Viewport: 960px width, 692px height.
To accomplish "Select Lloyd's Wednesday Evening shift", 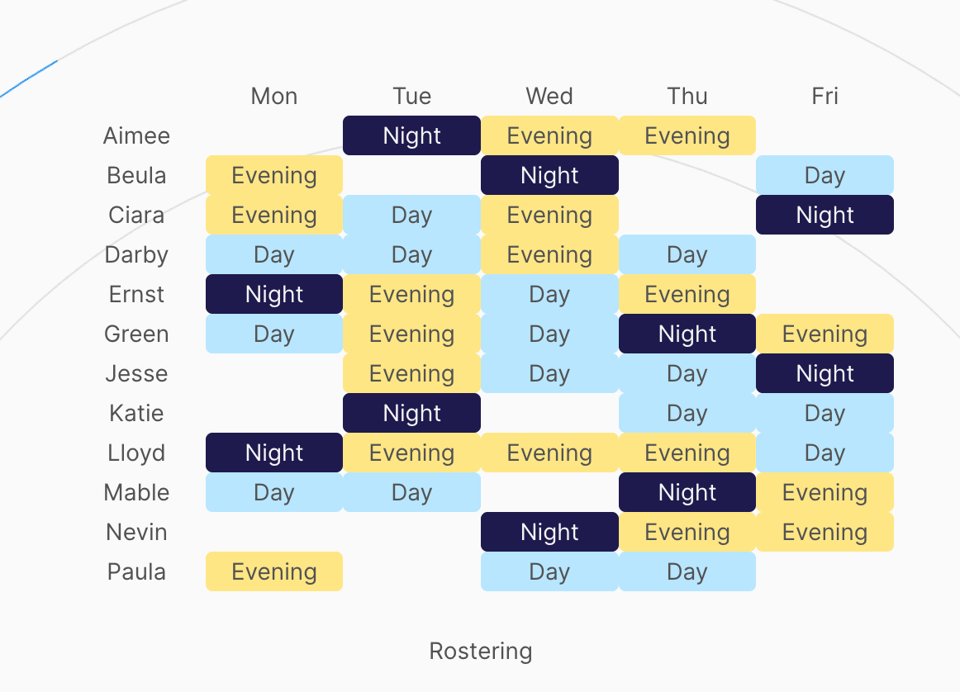I will [549, 453].
